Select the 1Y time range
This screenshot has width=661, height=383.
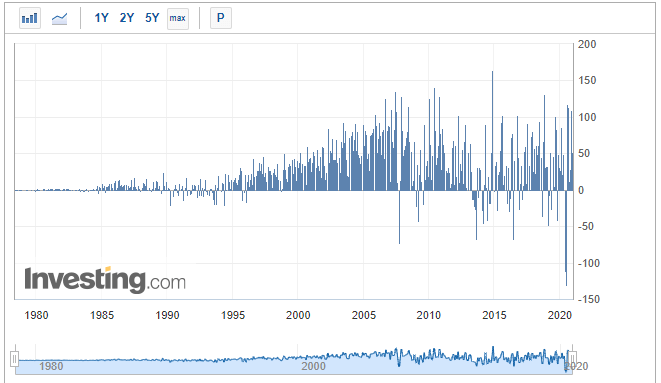point(101,18)
